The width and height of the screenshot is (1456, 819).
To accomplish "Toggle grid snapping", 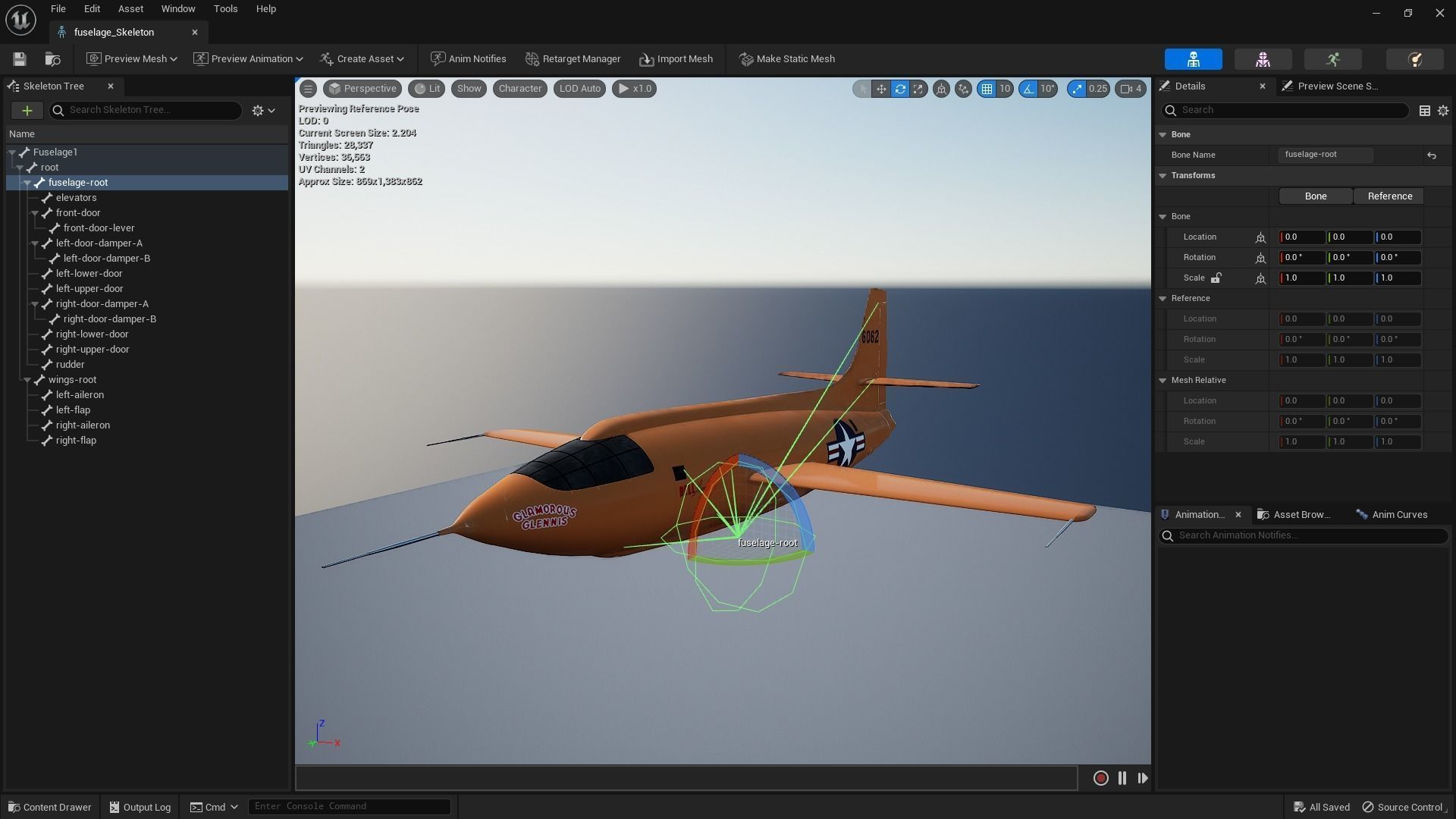I will (987, 89).
